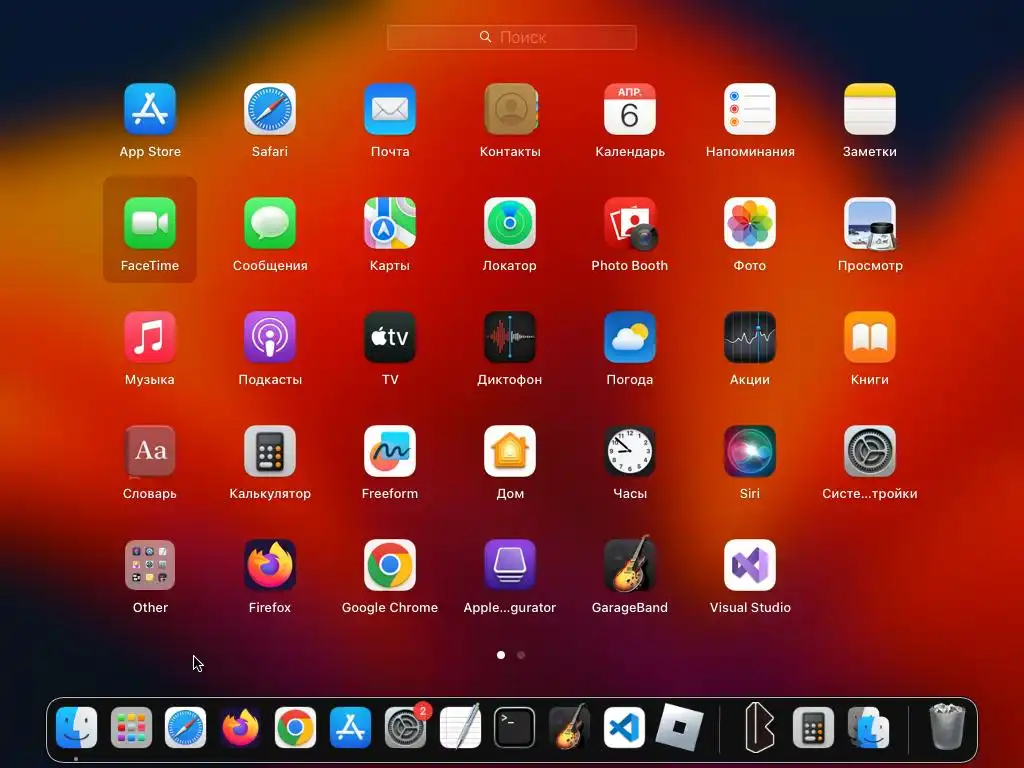Launch Локатор app
This screenshot has width=1024, height=768.
pos(510,223)
